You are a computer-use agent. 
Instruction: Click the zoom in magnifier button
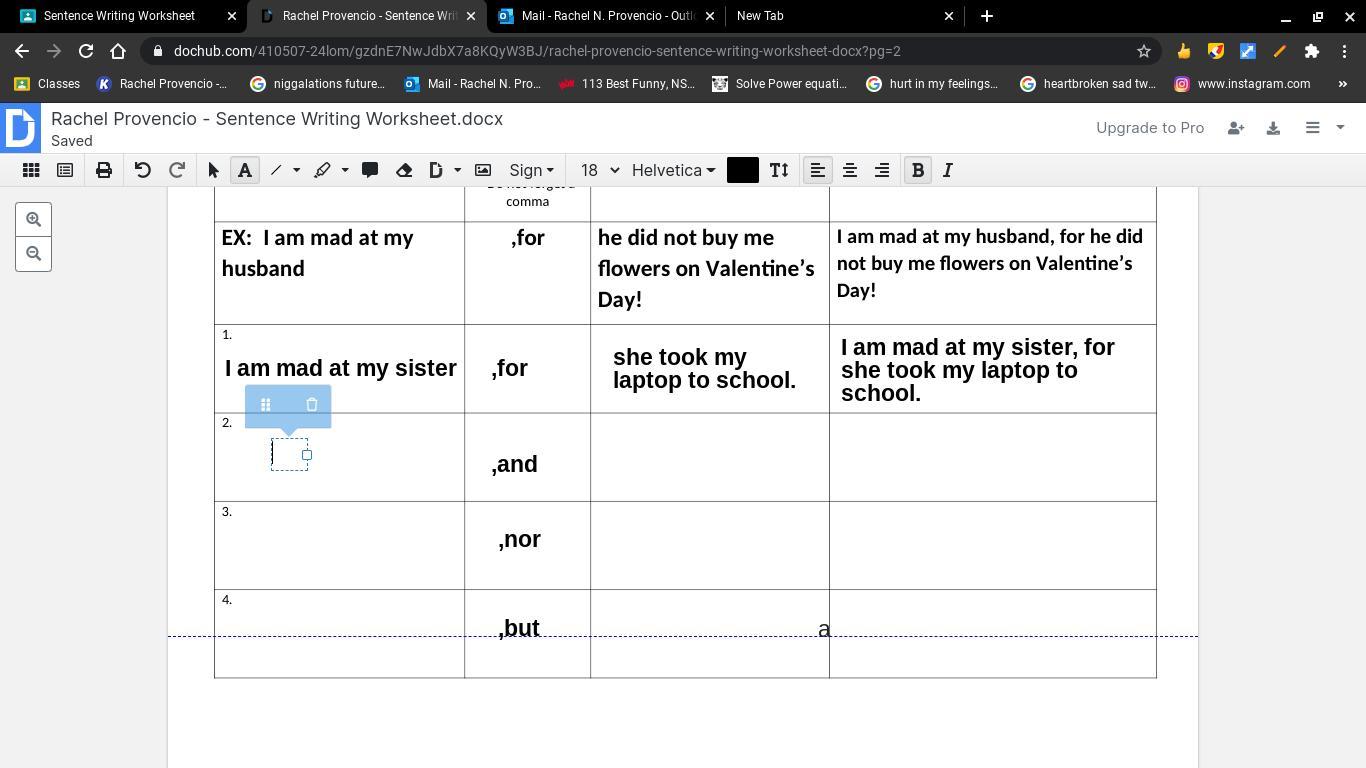point(33,220)
